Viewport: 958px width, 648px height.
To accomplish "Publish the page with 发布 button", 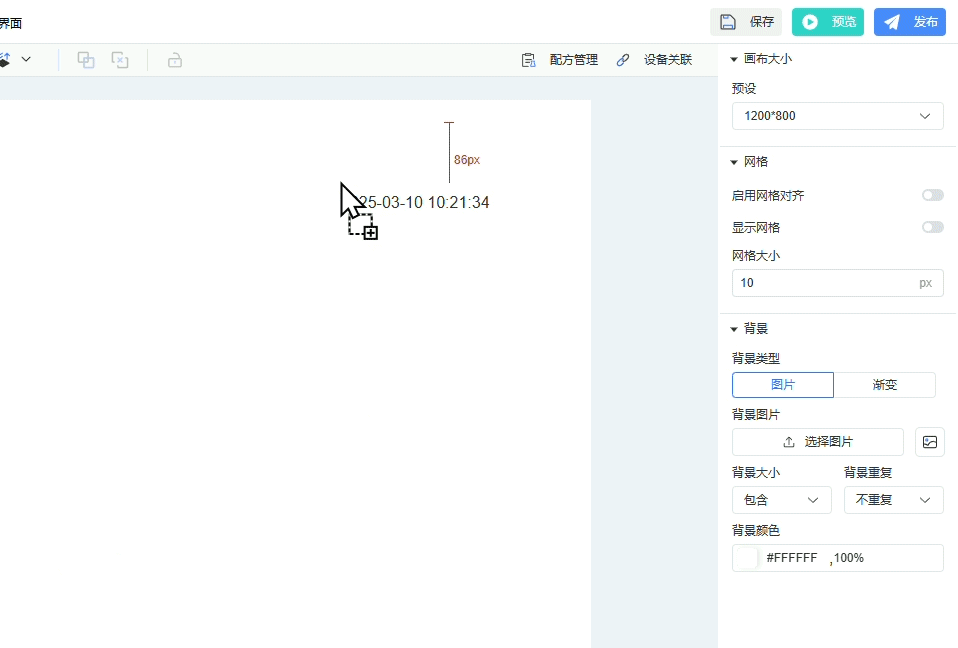I will (910, 22).
